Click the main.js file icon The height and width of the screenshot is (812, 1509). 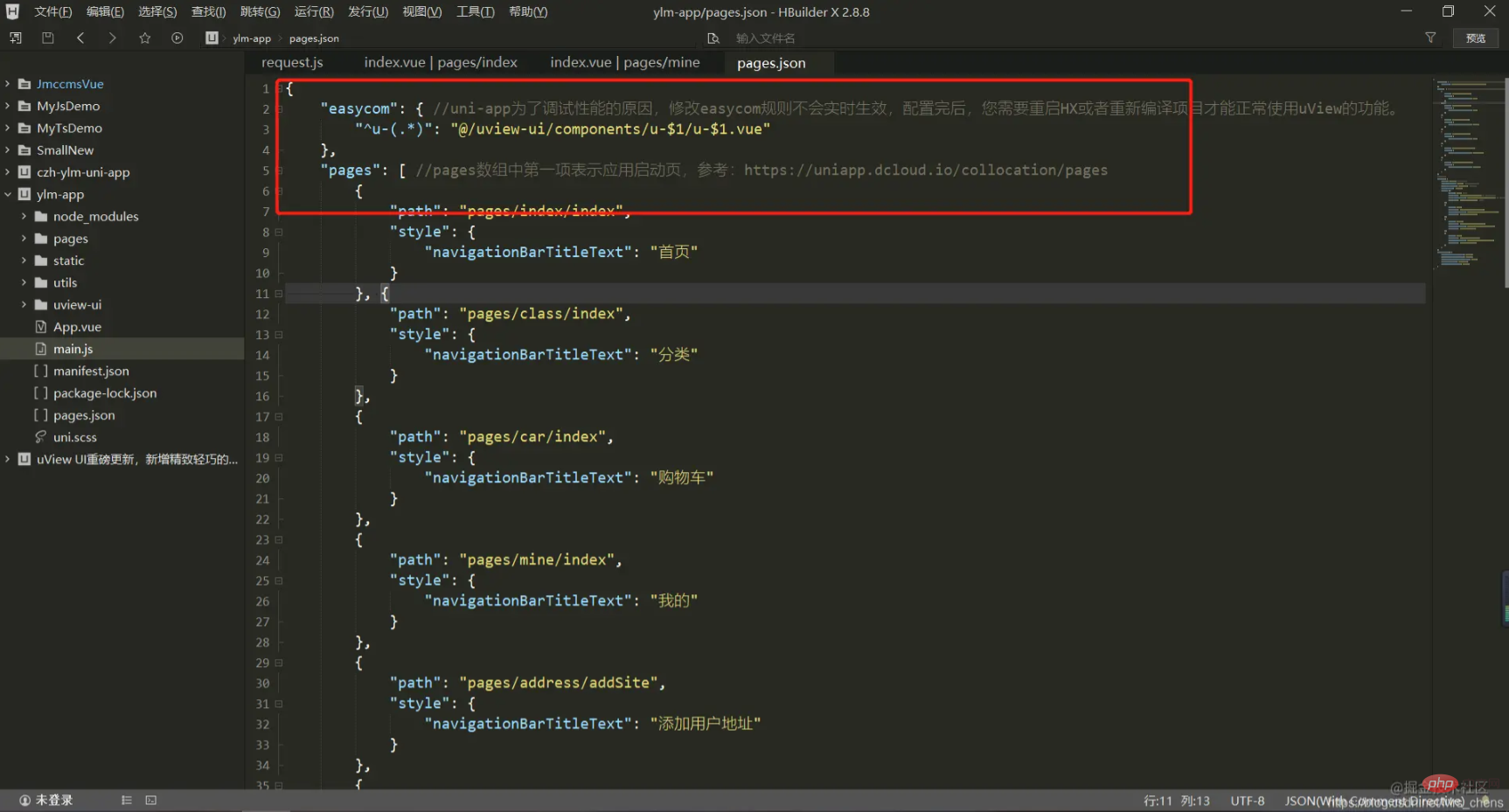pyautogui.click(x=41, y=348)
